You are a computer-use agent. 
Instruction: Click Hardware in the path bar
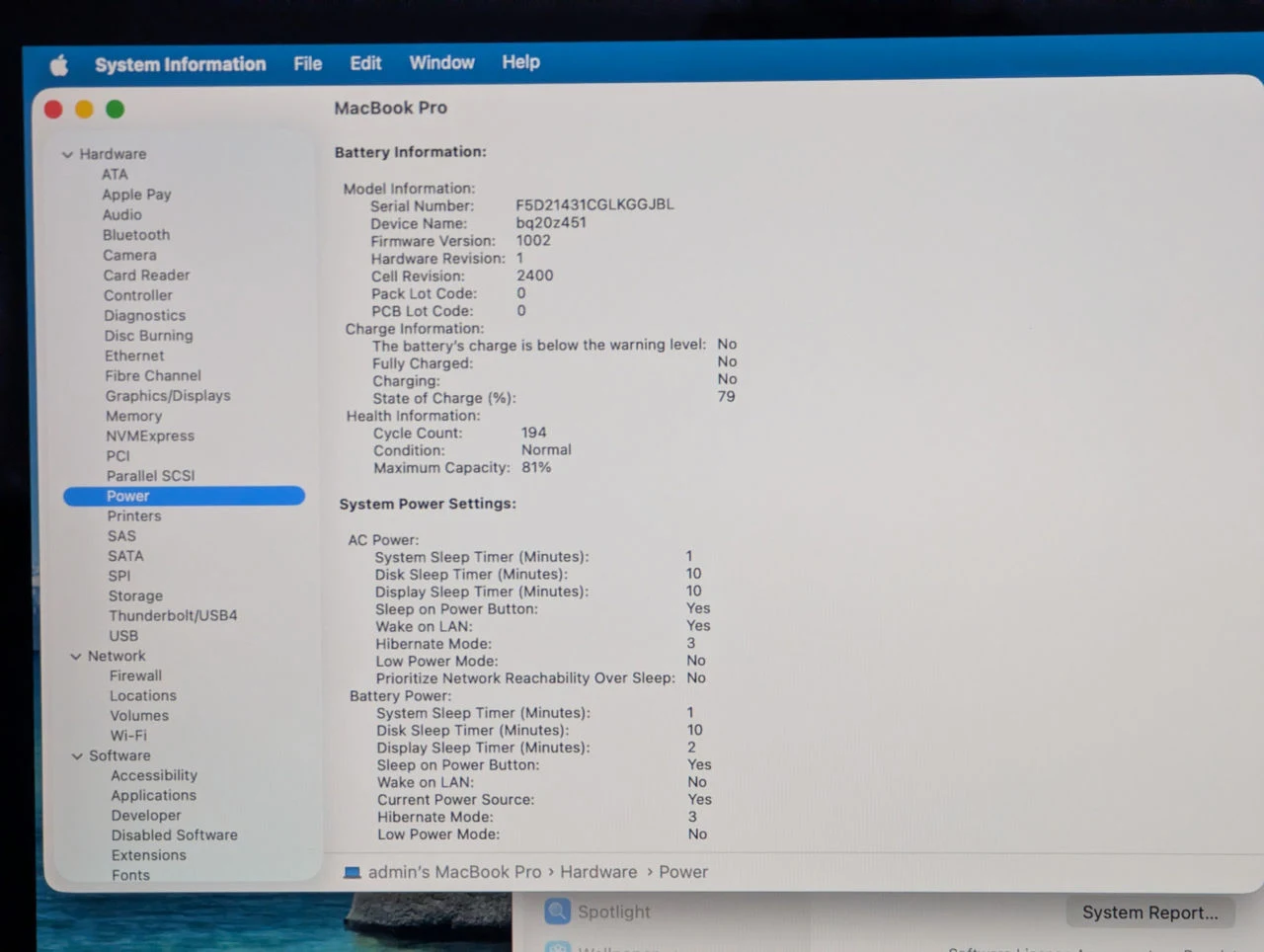pyautogui.click(x=598, y=872)
